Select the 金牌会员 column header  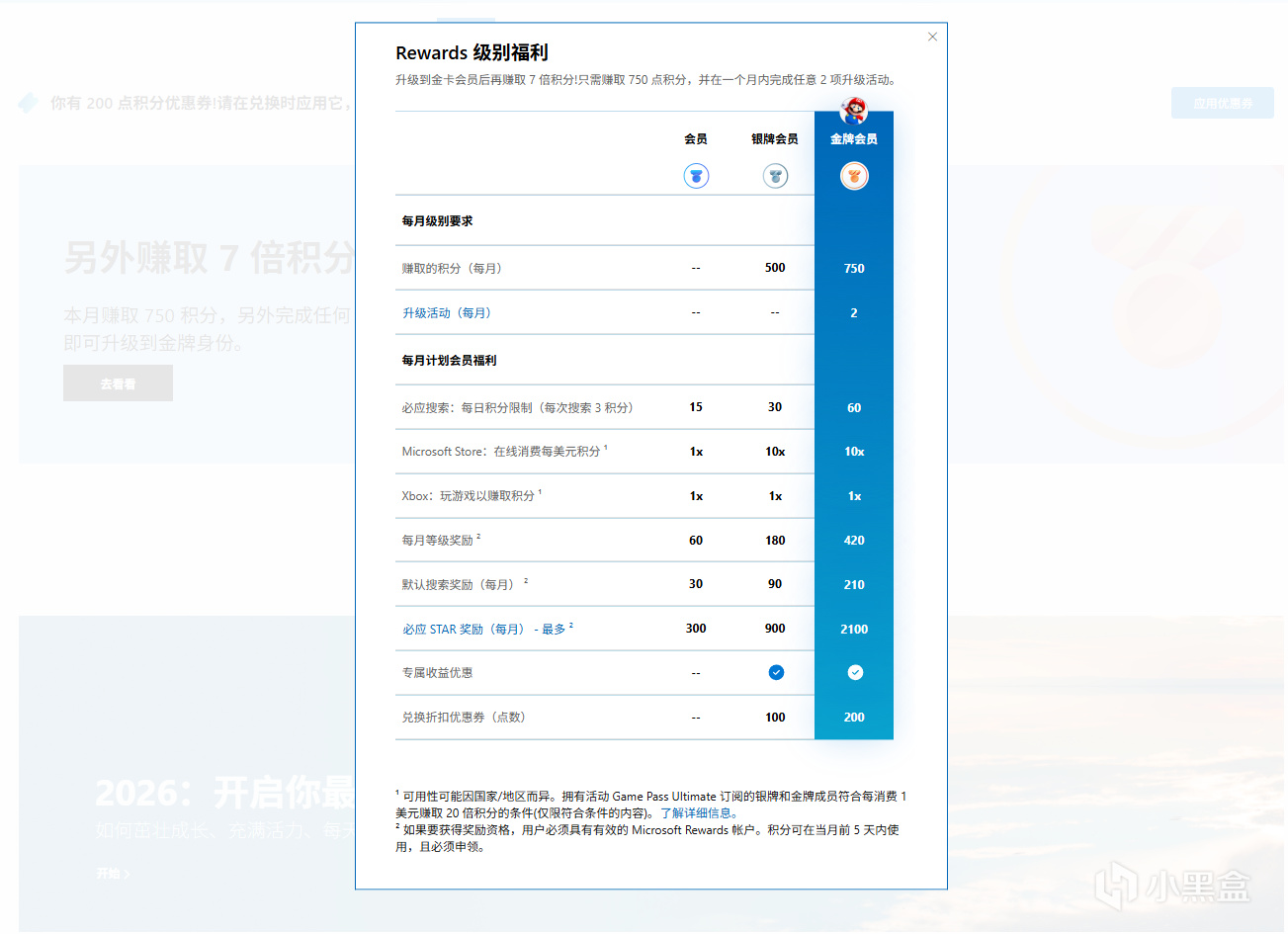[854, 138]
